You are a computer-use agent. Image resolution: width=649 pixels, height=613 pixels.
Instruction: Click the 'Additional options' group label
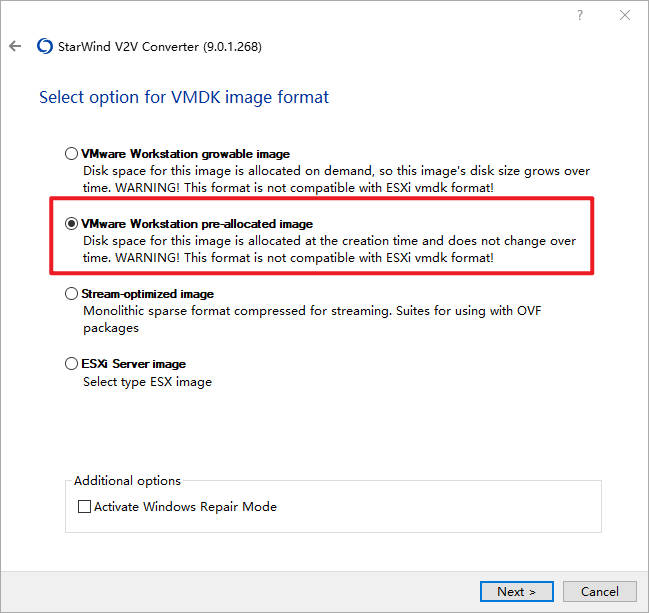pyautogui.click(x=127, y=481)
